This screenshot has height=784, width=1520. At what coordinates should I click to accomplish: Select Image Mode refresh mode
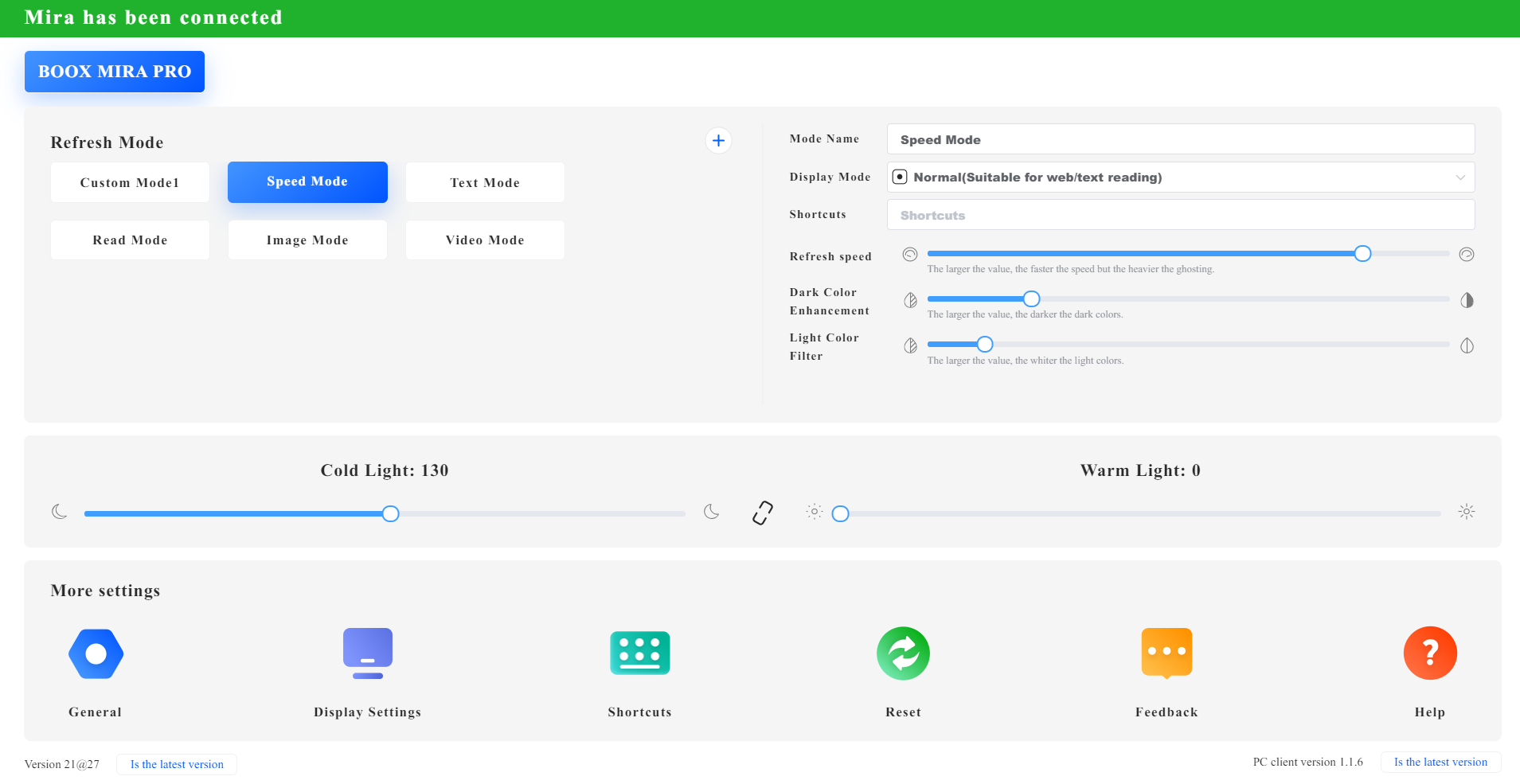click(x=307, y=240)
